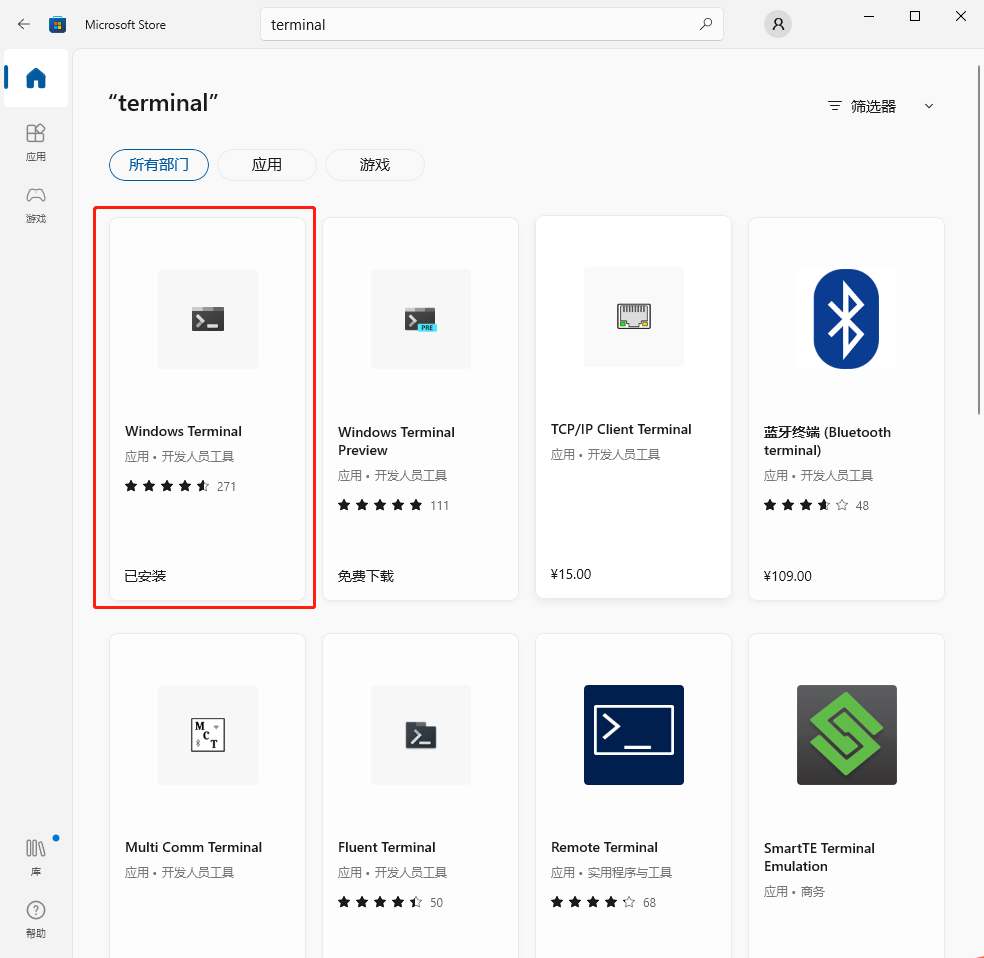984x958 pixels.
Task: Click 免费下载 on Terminal Preview card
Action: point(365,576)
